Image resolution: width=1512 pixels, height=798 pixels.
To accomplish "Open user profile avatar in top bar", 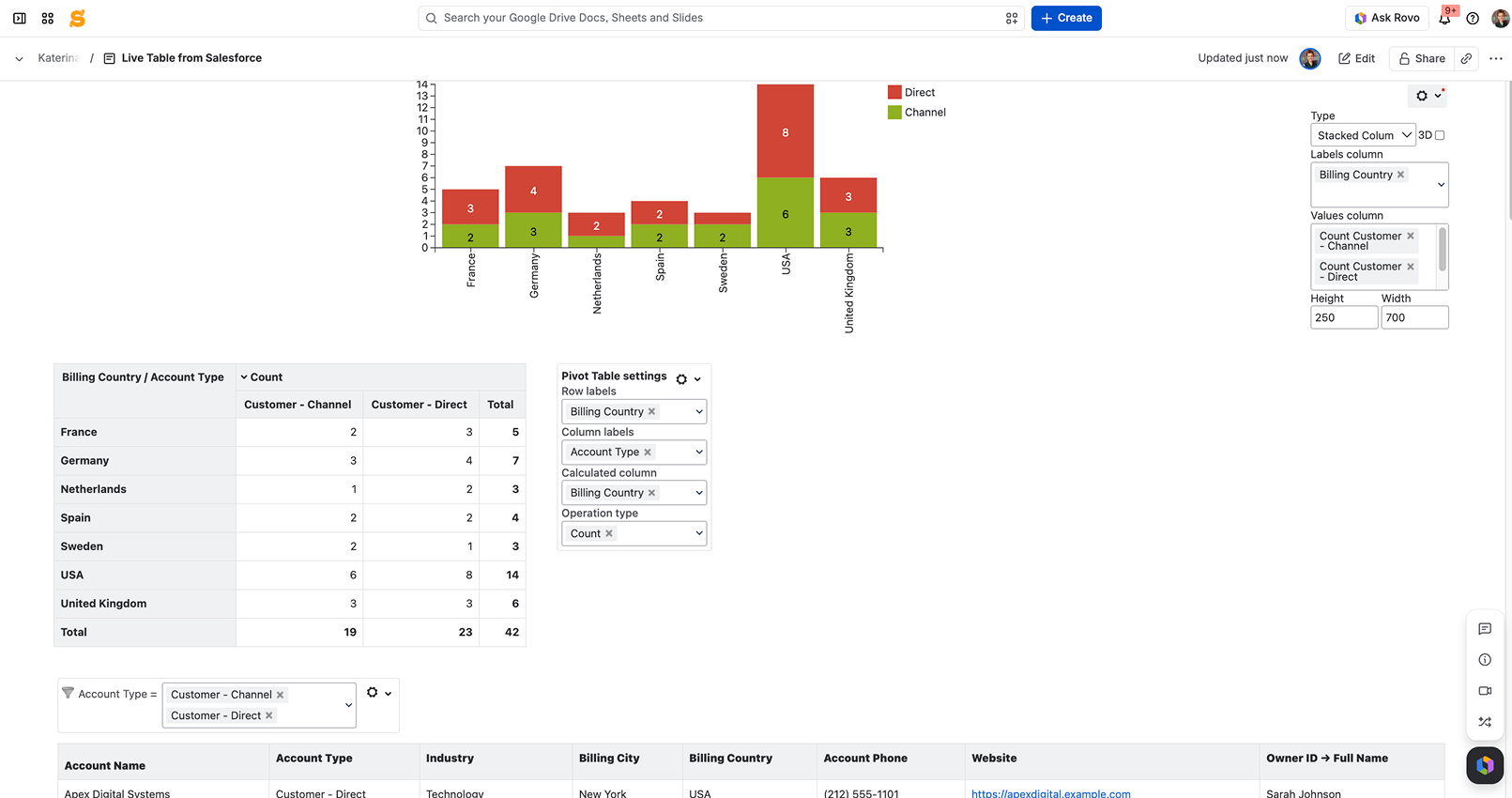I will coord(1501,18).
